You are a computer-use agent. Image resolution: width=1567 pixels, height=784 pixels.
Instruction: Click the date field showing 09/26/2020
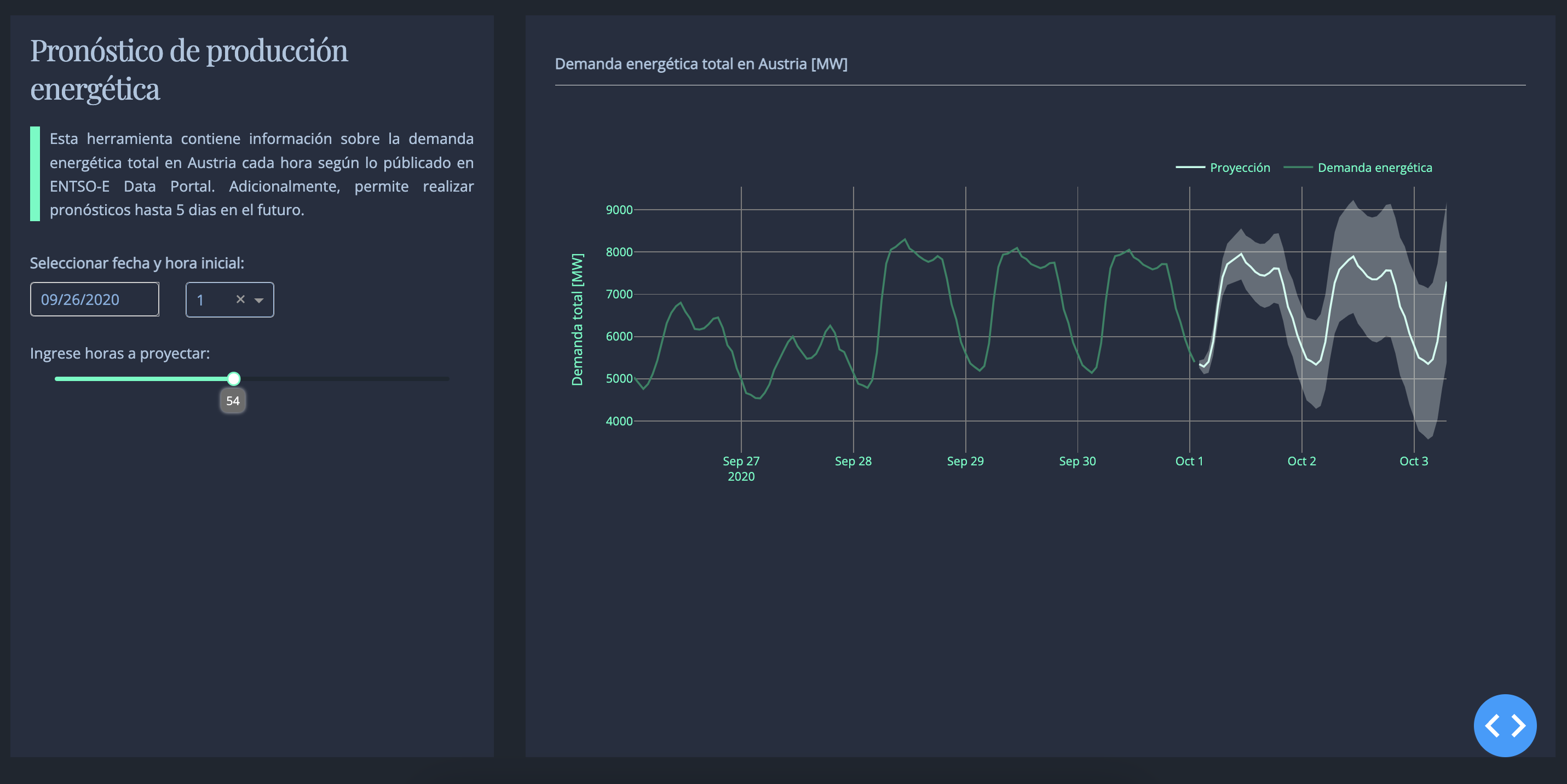[x=94, y=299]
